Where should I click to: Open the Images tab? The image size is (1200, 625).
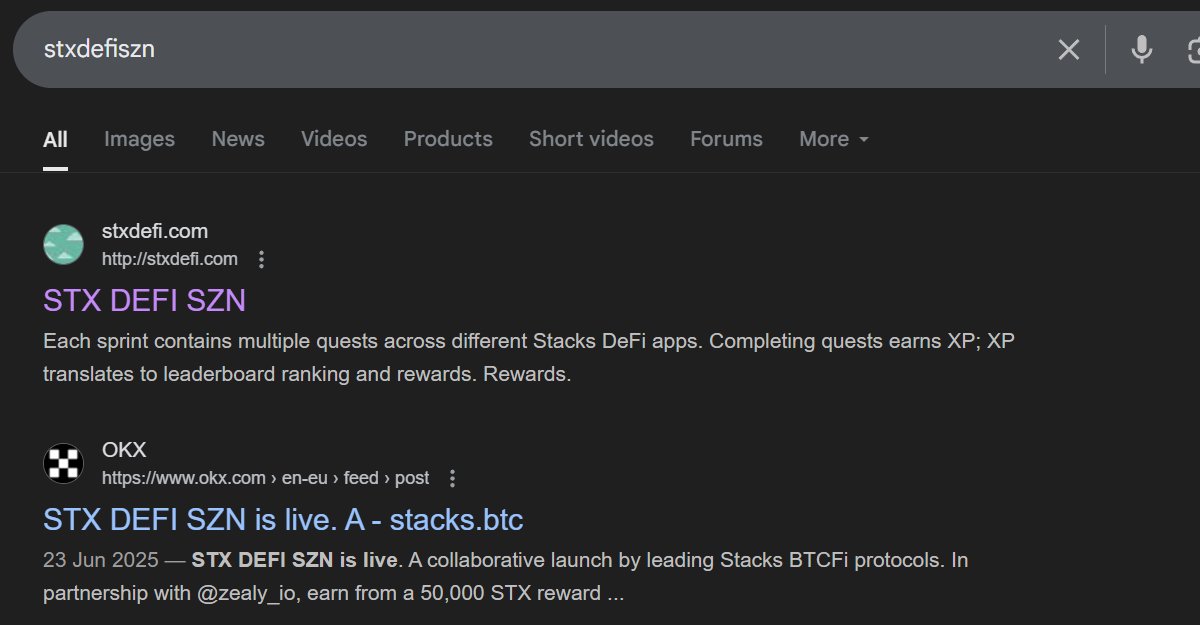click(139, 139)
